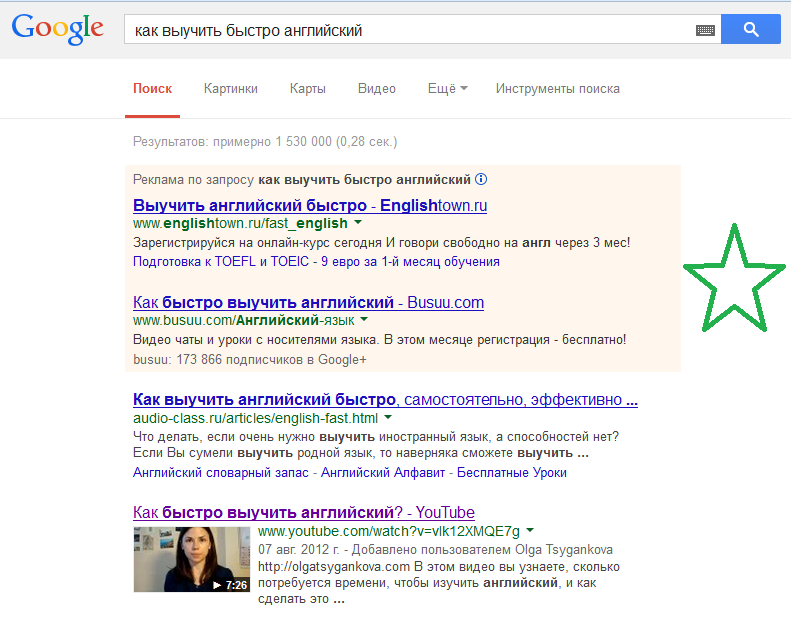Click the Google logo
The width and height of the screenshot is (791, 625).
[58, 29]
